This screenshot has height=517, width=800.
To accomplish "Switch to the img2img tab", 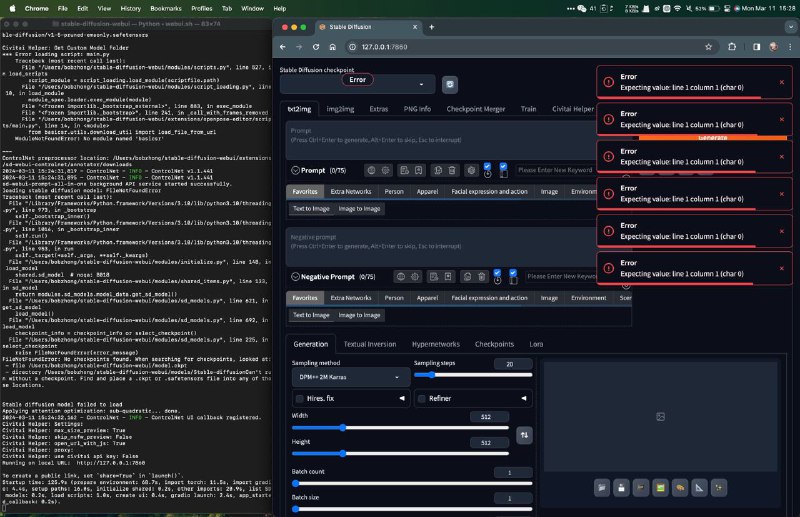I will [x=340, y=109].
